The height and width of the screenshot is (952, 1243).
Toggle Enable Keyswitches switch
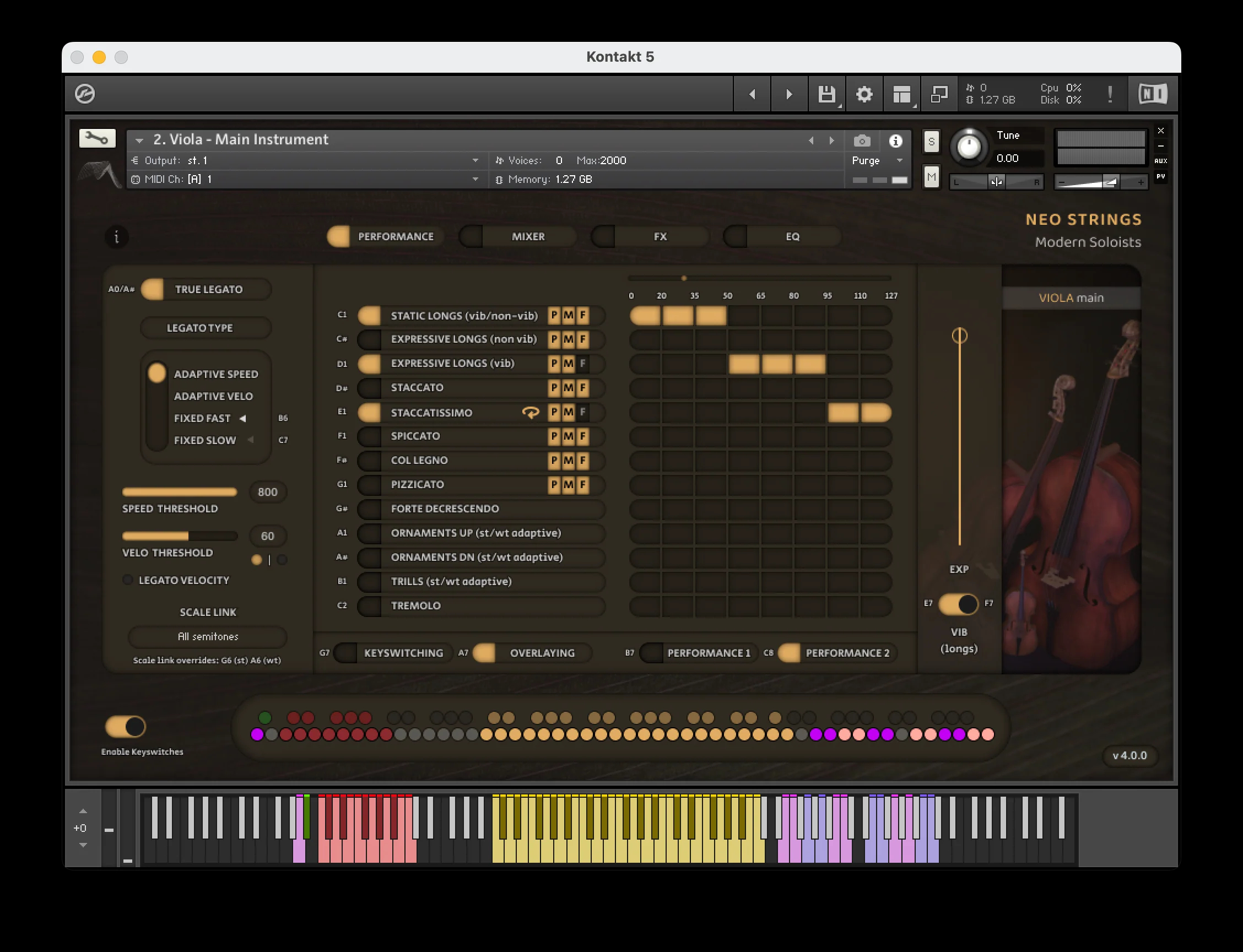coord(125,727)
